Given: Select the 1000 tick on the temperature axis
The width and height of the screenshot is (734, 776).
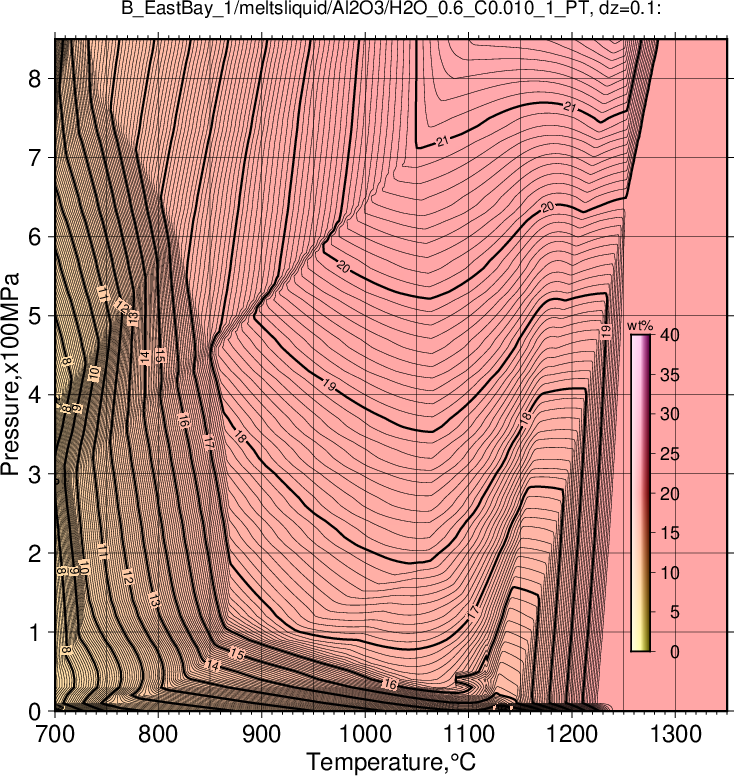Looking at the screenshot, I should [x=365, y=734].
